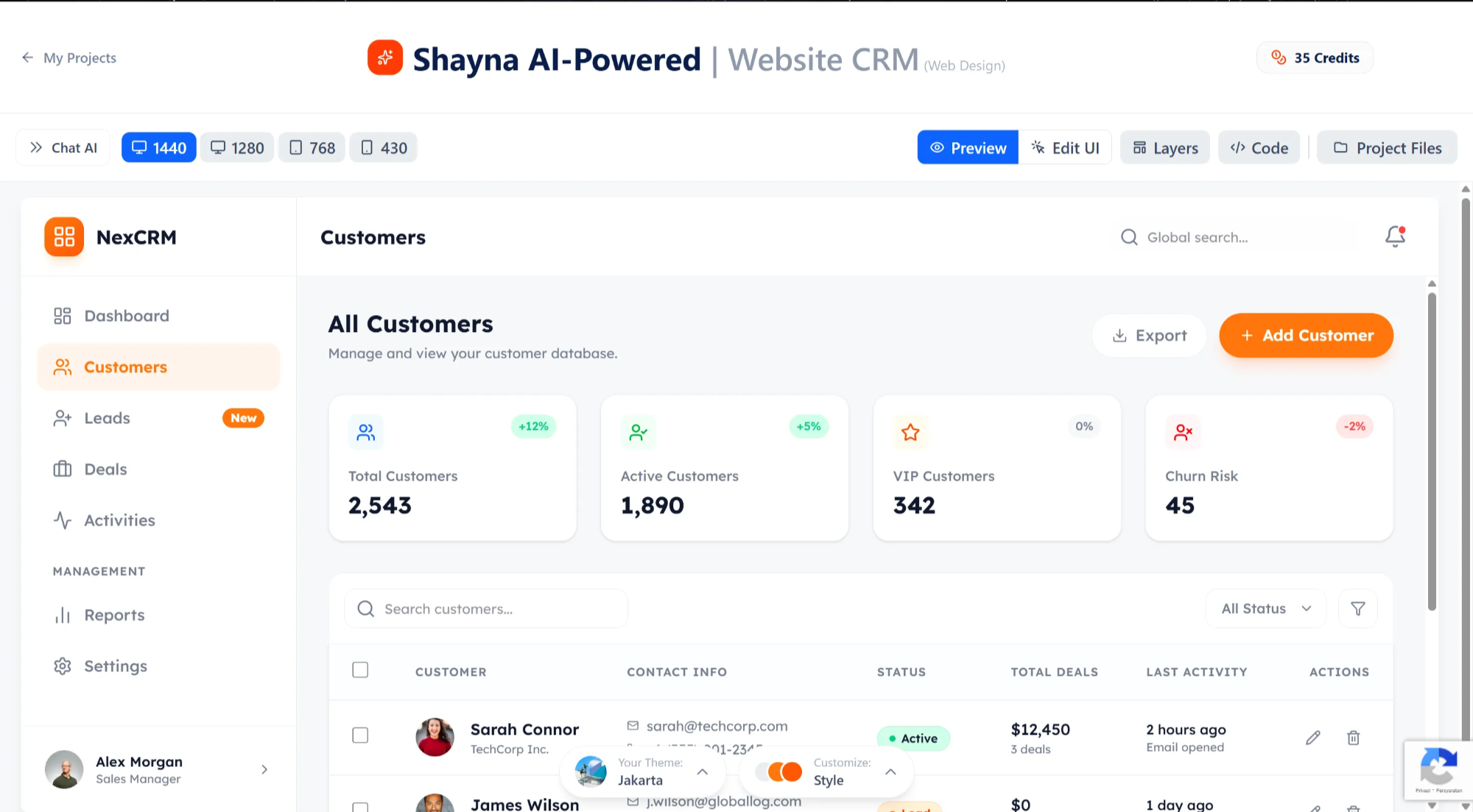Switch to Edit UI mode
Screen dimensions: 1473x812
coord(1064,148)
